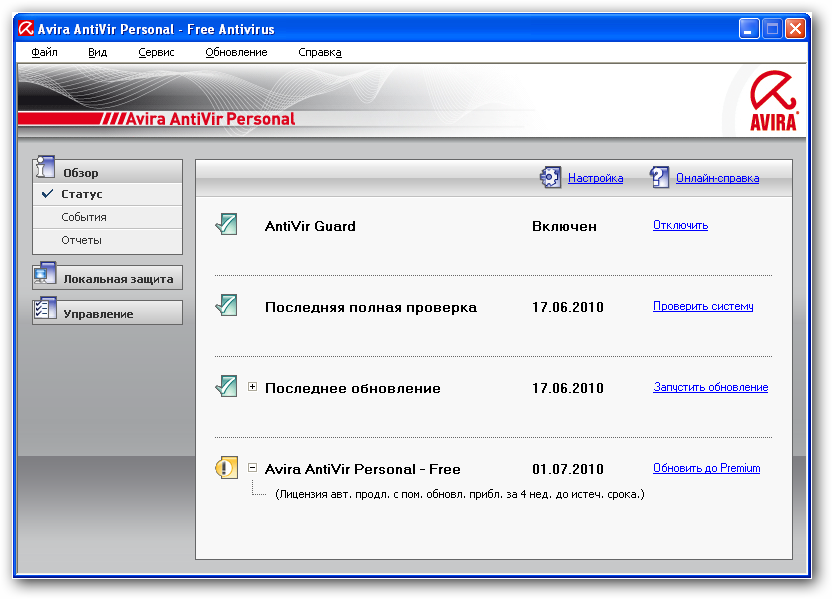Click the green check icon for AntiVir Guard

pyautogui.click(x=227, y=224)
